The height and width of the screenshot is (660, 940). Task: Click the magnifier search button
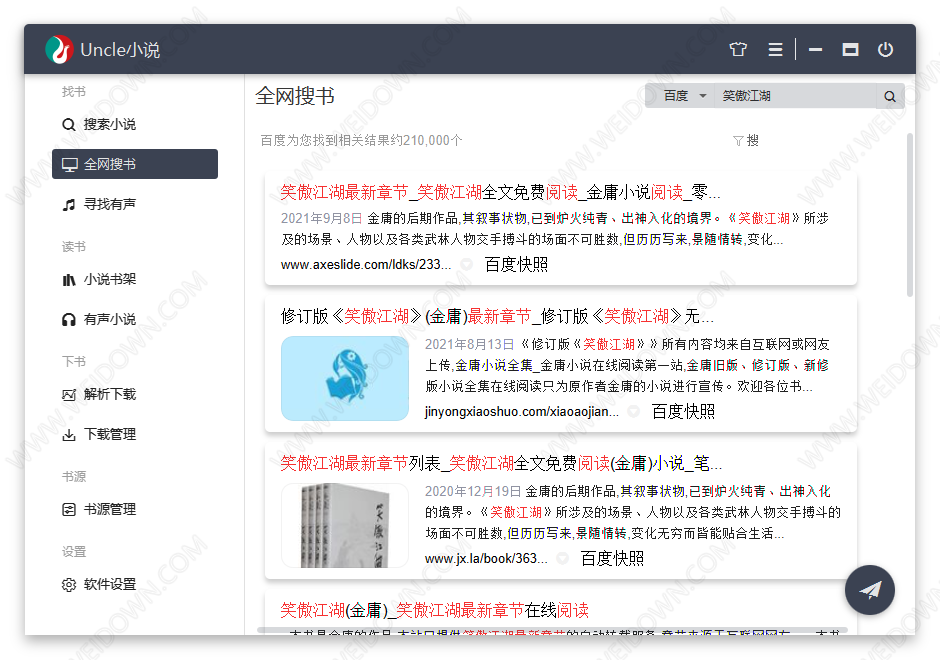pos(890,96)
